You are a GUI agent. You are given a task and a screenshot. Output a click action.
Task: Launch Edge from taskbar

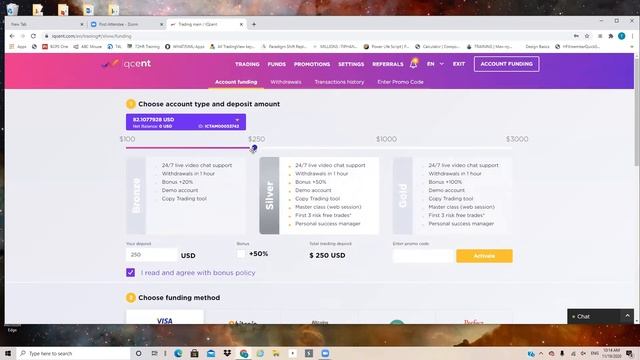point(178,353)
